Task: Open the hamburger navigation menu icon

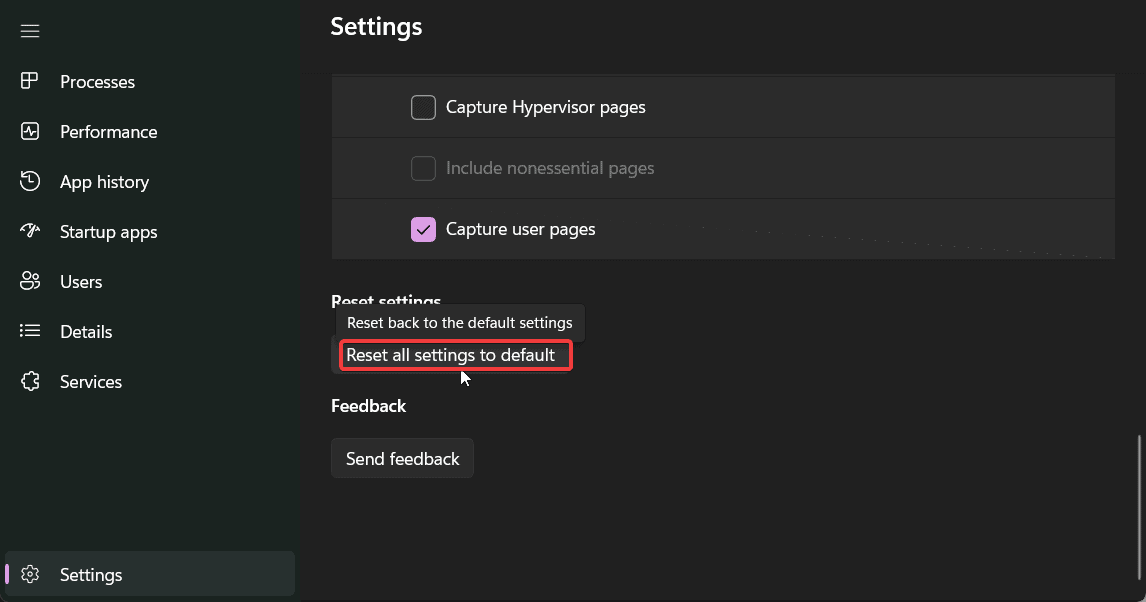Action: (x=30, y=31)
